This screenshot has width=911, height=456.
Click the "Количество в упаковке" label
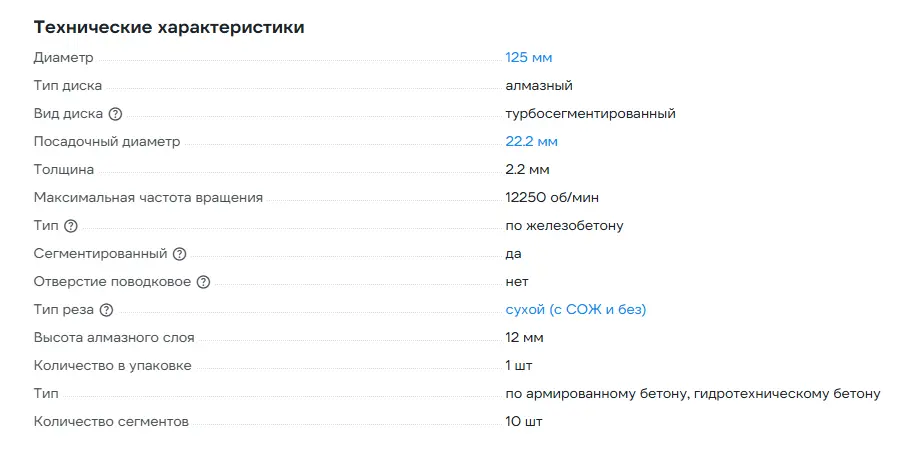(x=112, y=366)
